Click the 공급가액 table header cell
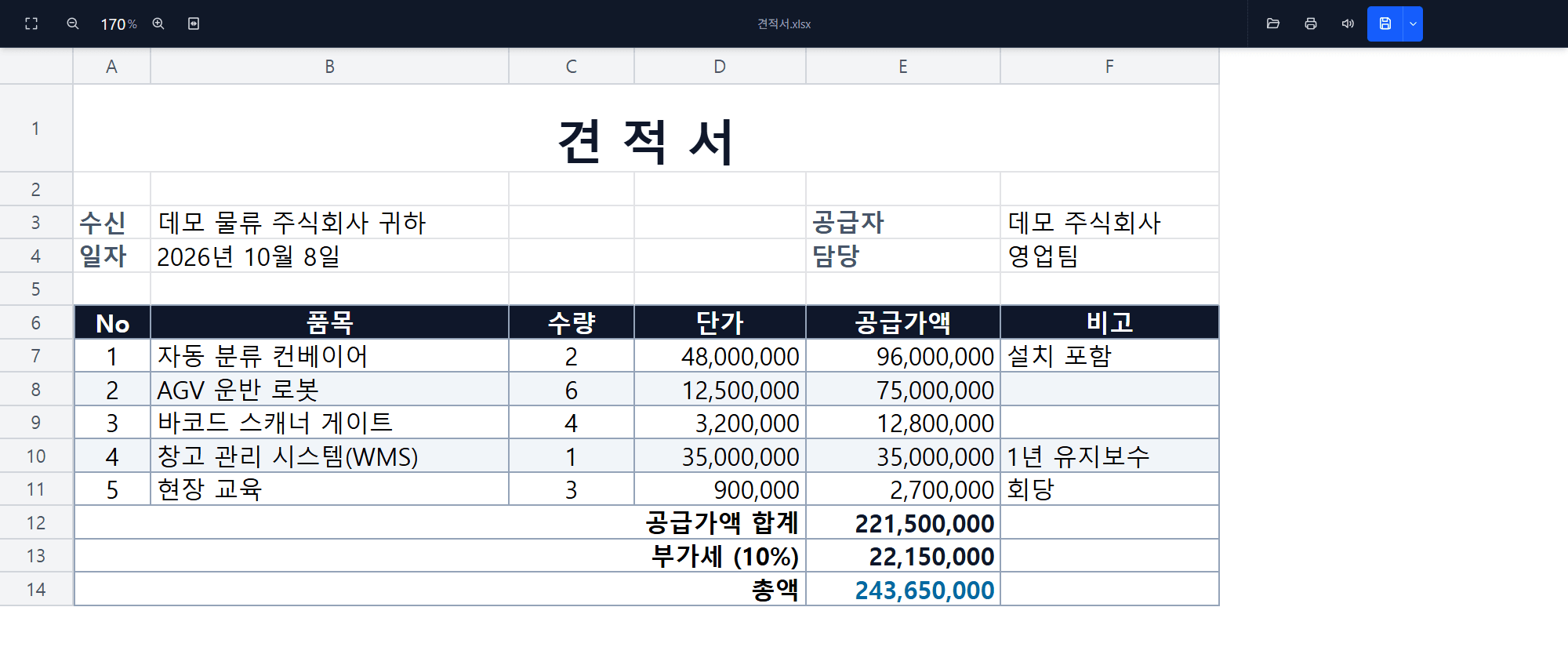The height and width of the screenshot is (647, 1568). (903, 322)
